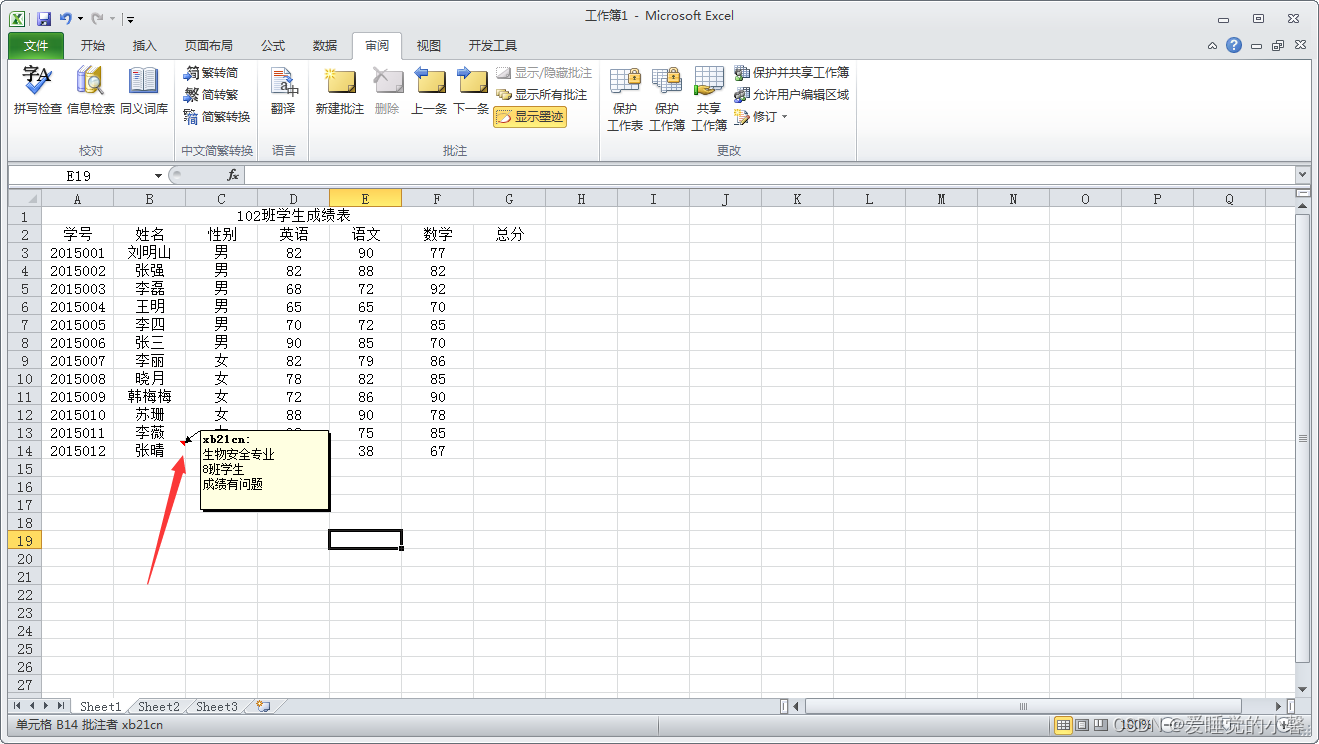This screenshot has height=744, width=1319.
Task: Click vertical scrollbar down arrow
Action: [x=1302, y=689]
